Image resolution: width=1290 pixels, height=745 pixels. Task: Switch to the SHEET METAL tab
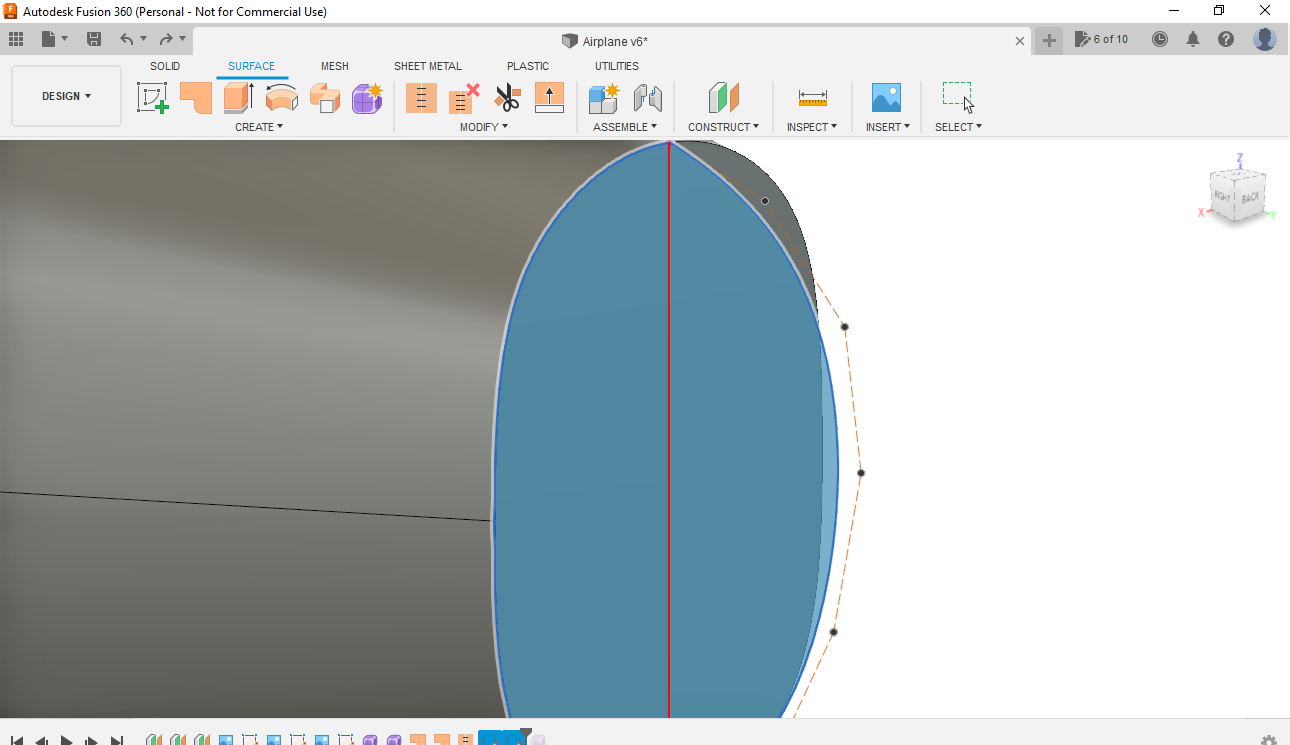[427, 66]
